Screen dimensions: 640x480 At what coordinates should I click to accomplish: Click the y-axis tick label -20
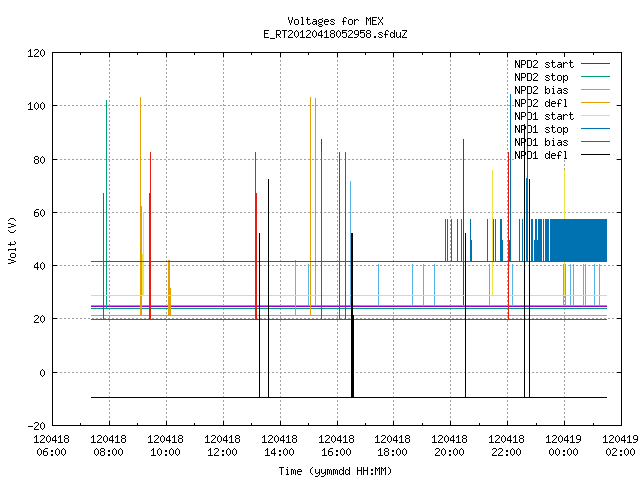pyautogui.click(x=36, y=426)
